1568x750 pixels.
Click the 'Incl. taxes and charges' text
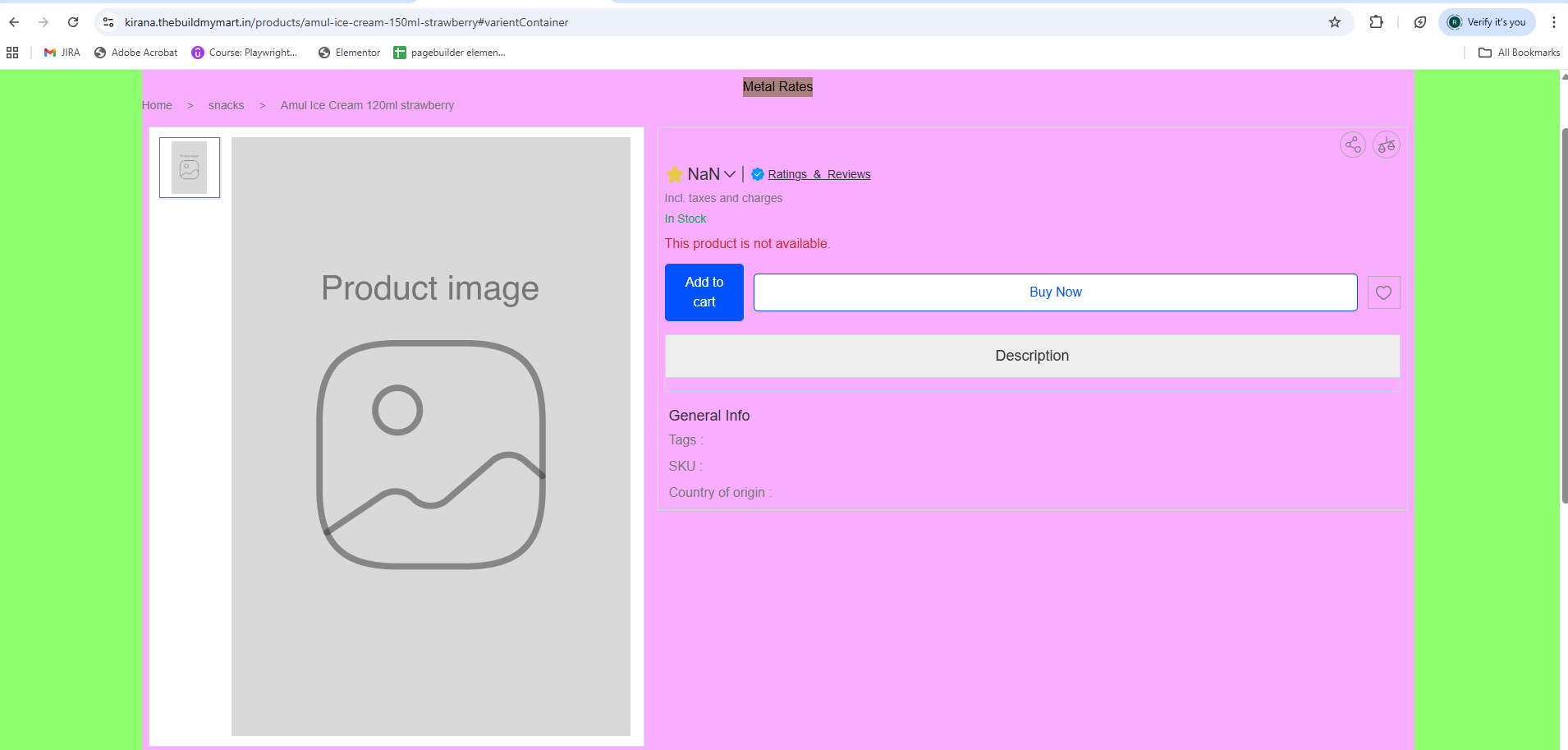tap(723, 198)
